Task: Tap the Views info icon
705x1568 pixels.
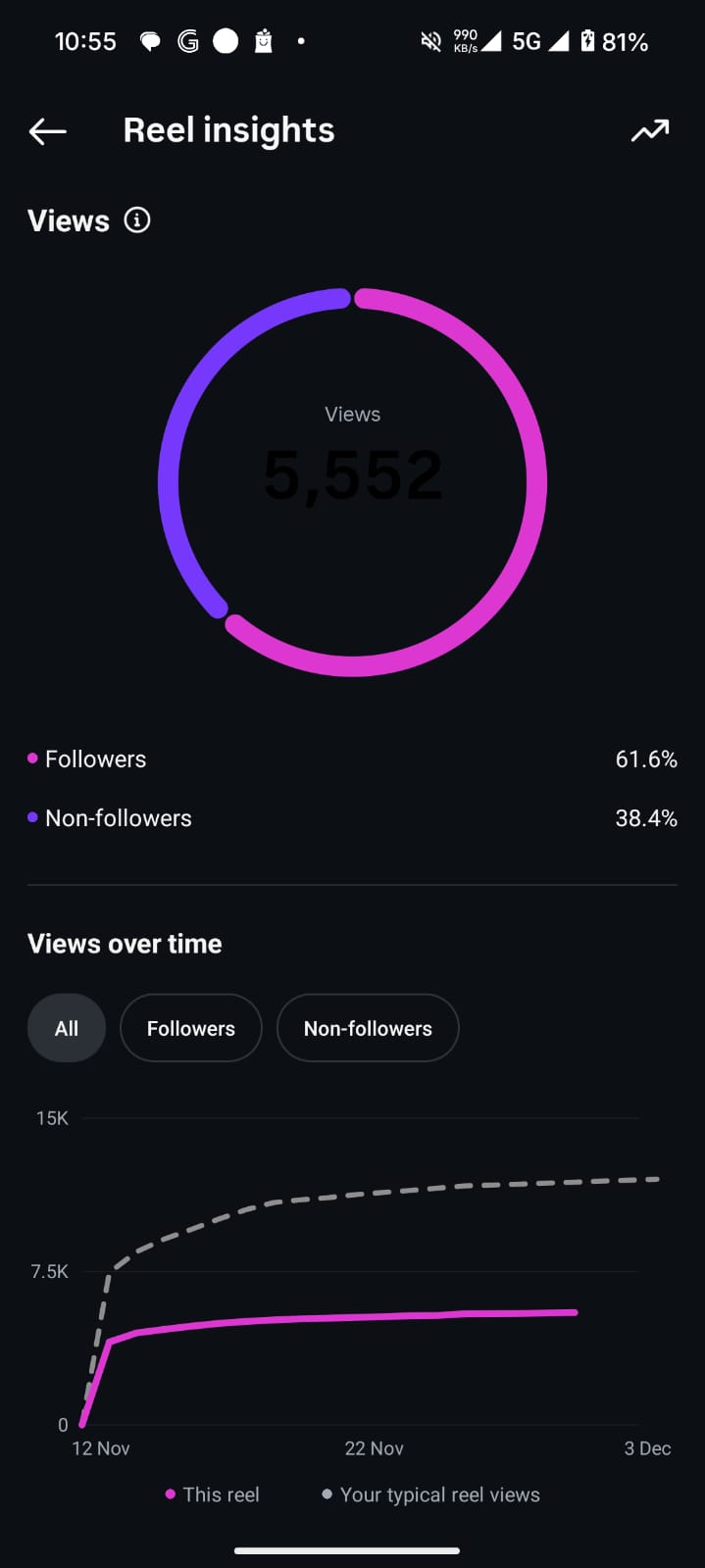Action: pyautogui.click(x=137, y=220)
